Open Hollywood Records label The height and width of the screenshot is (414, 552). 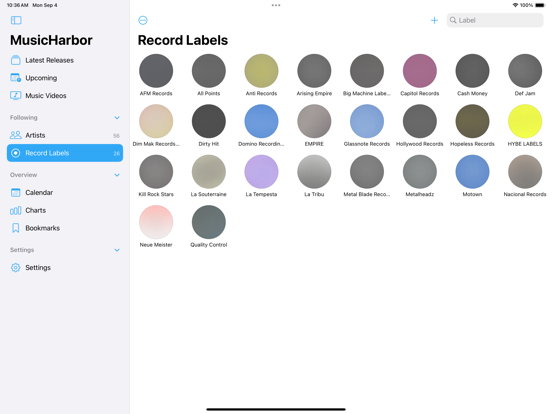(x=420, y=121)
